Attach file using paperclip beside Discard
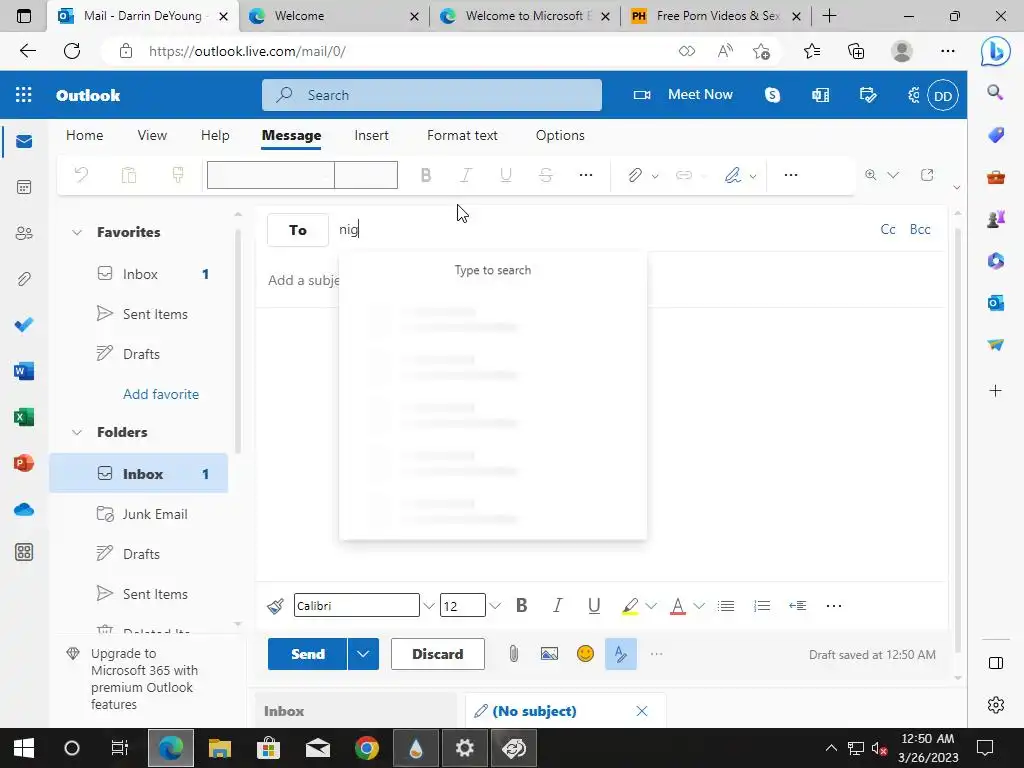 [514, 654]
